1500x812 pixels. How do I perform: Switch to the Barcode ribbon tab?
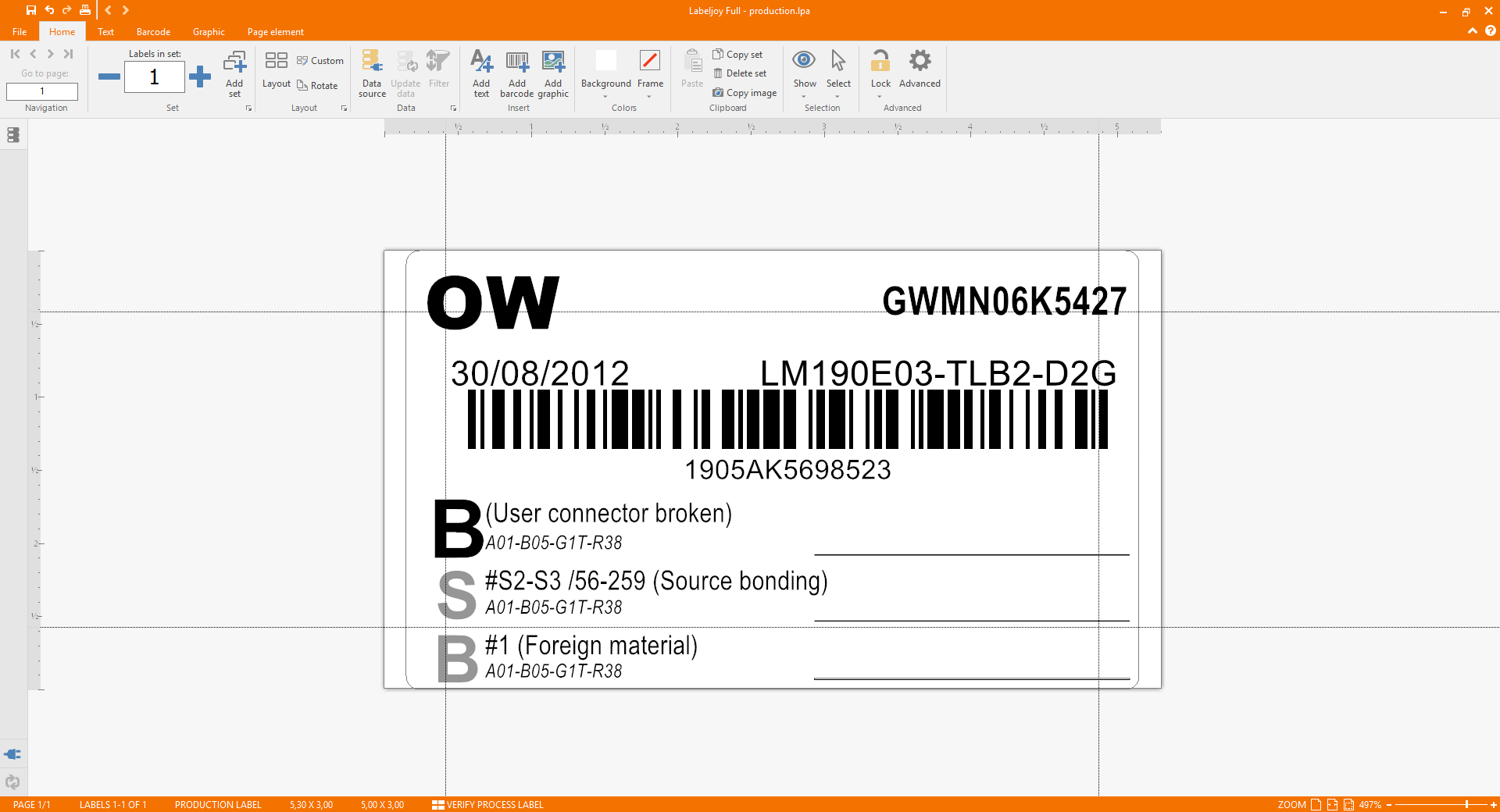point(153,32)
